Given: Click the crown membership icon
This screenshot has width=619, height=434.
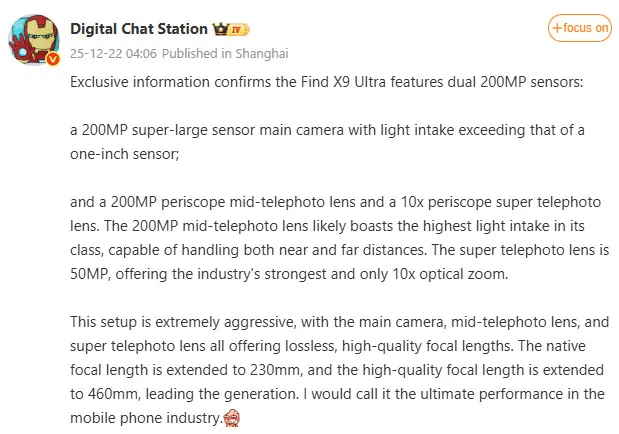Looking at the screenshot, I should pyautogui.click(x=221, y=29).
